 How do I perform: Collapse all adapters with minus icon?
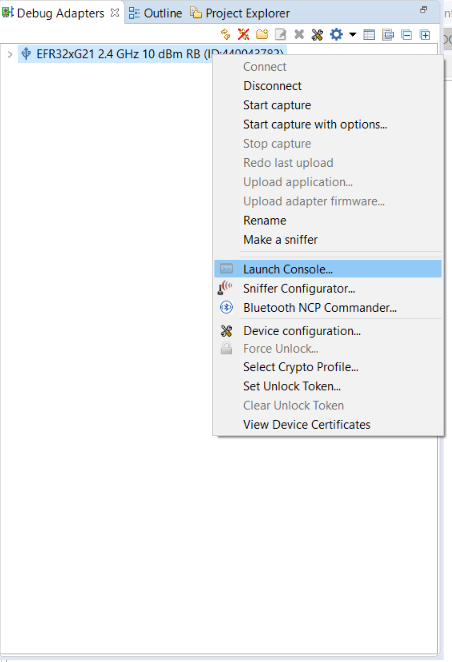click(407, 35)
